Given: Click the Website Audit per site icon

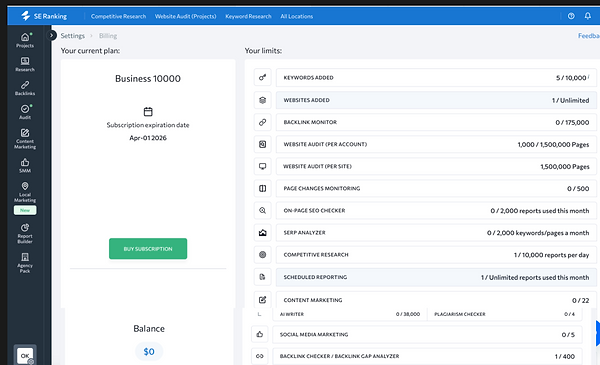Looking at the screenshot, I should point(262,166).
